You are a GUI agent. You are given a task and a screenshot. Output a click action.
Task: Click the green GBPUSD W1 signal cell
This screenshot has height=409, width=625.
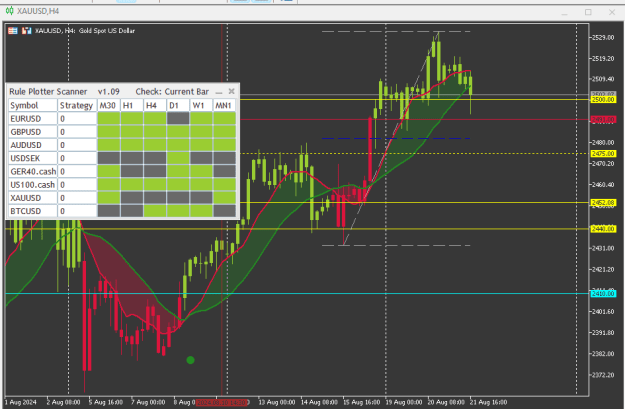click(201, 132)
